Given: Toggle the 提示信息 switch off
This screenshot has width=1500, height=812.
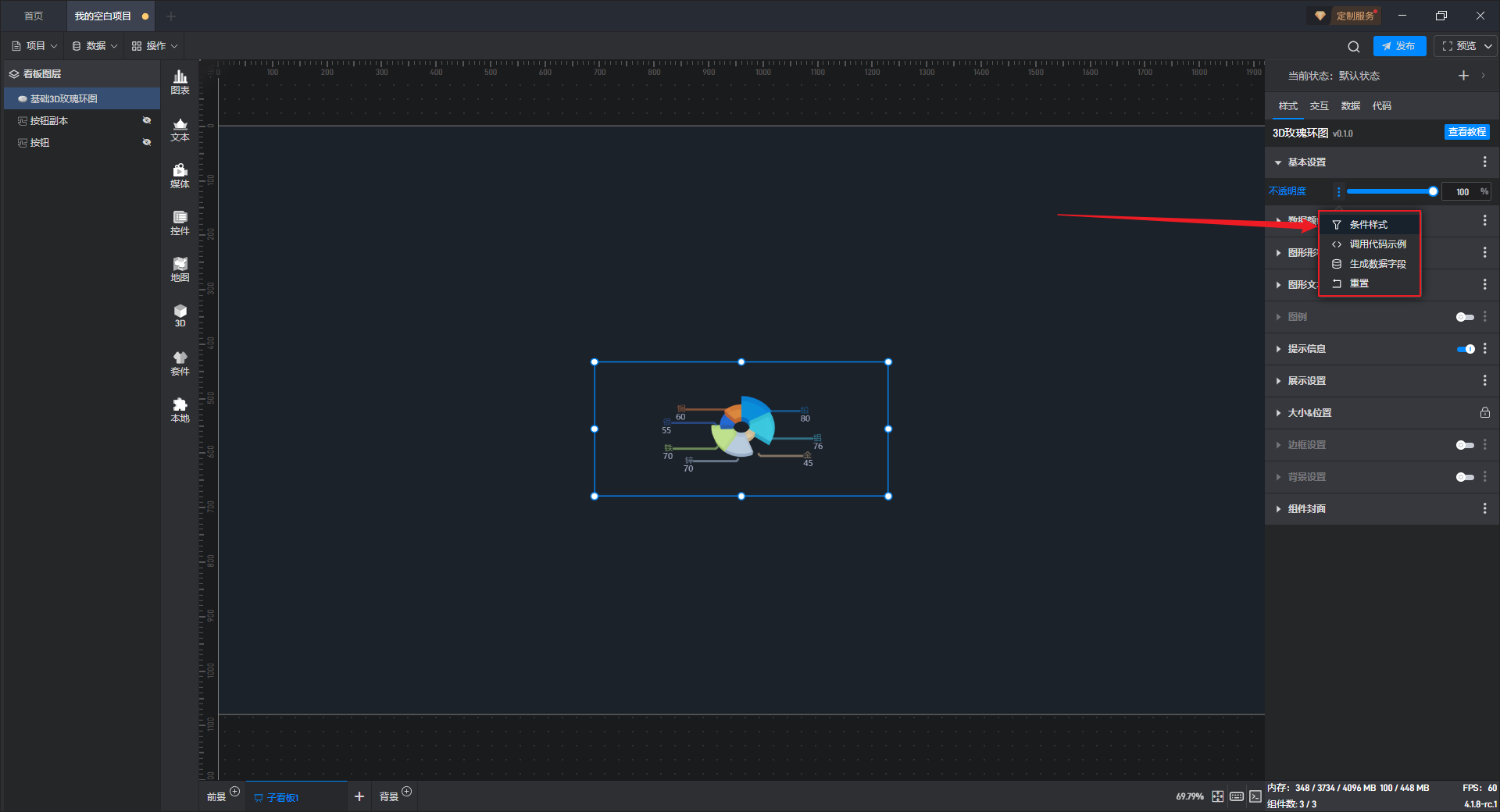Looking at the screenshot, I should (1465, 349).
